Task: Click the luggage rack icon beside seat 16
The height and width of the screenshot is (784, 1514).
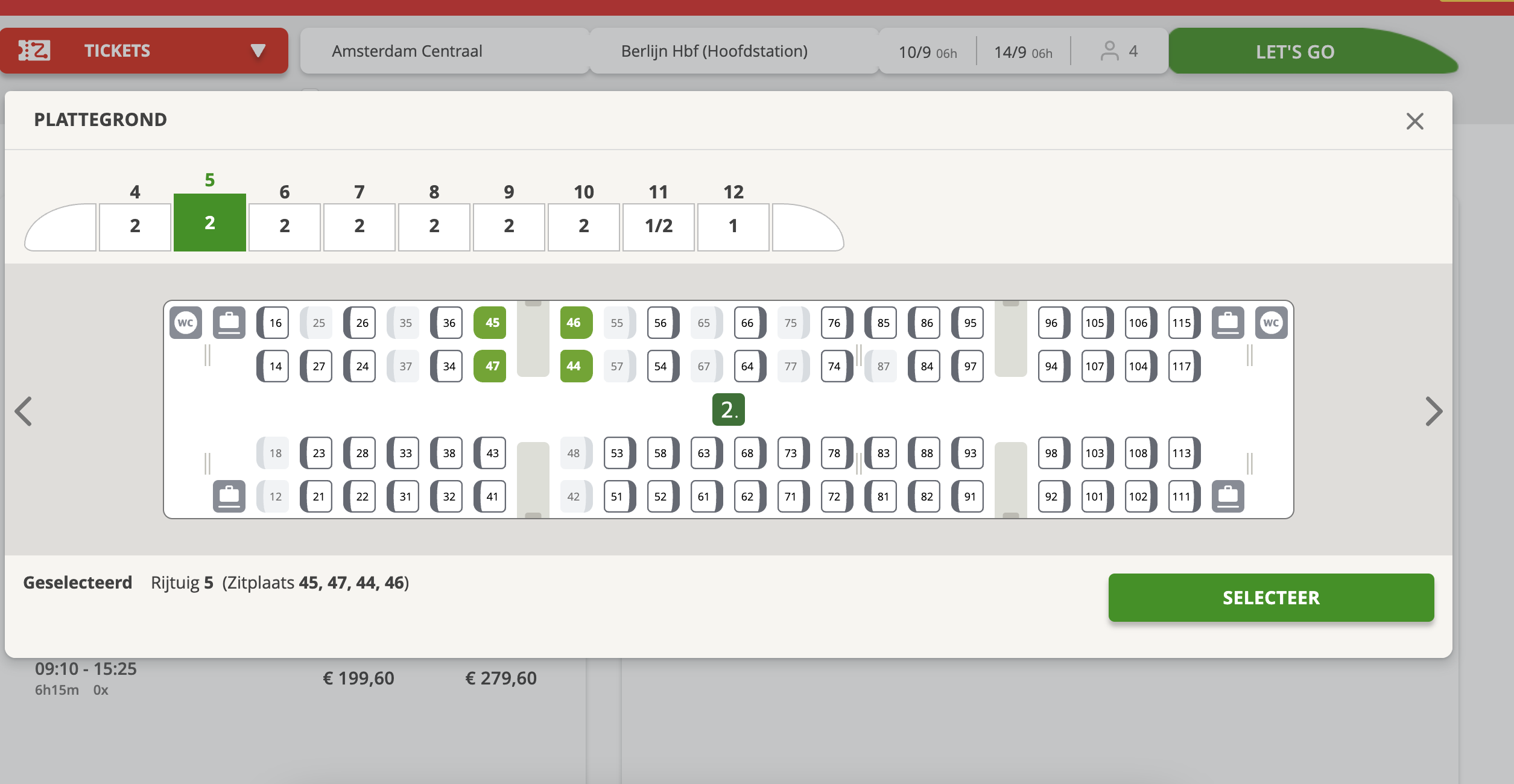Action: point(229,323)
